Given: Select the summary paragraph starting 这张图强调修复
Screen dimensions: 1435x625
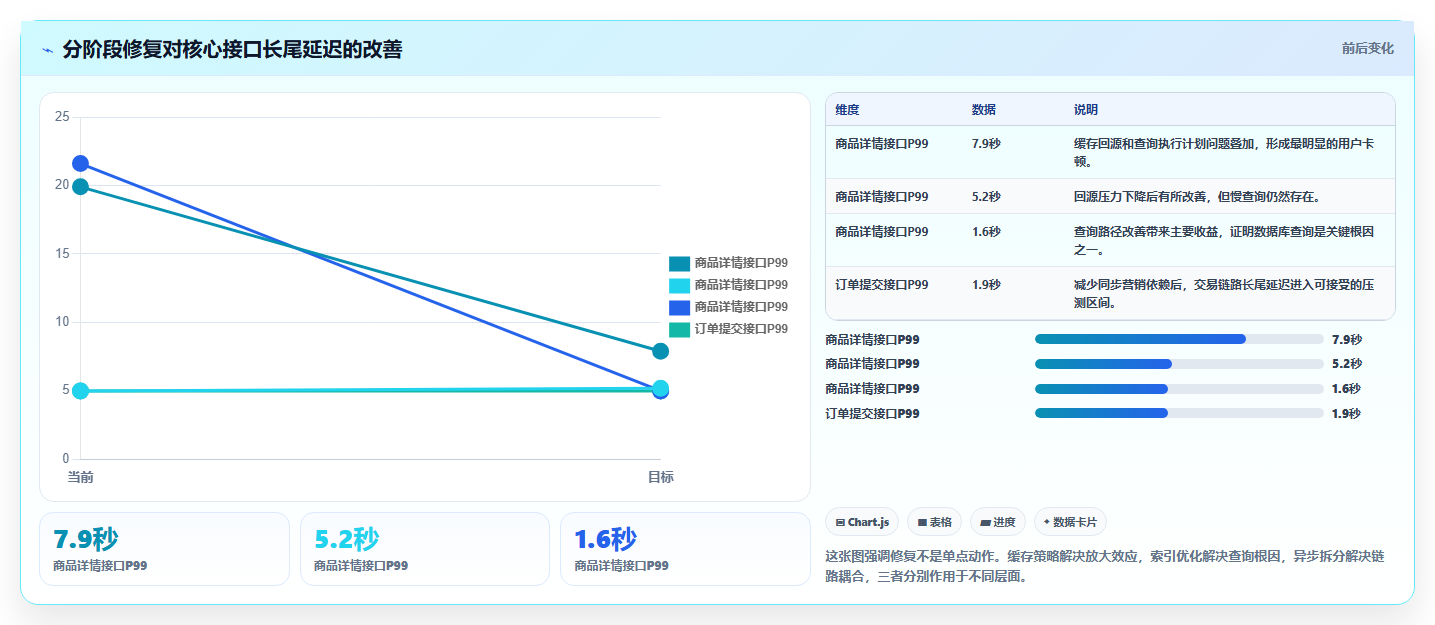Looking at the screenshot, I should (x=1104, y=566).
